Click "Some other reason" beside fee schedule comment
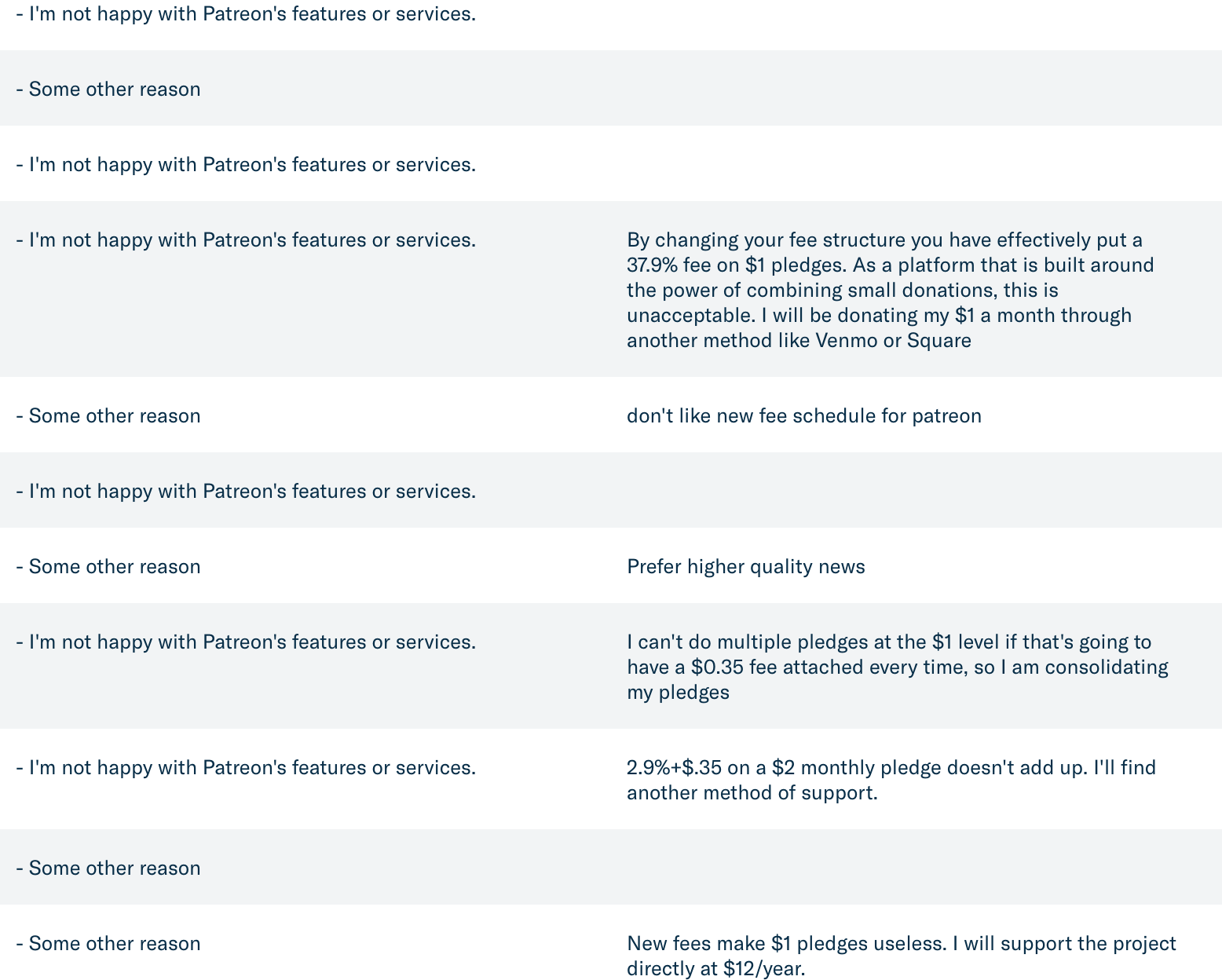This screenshot has height=980, width=1222. tap(108, 415)
